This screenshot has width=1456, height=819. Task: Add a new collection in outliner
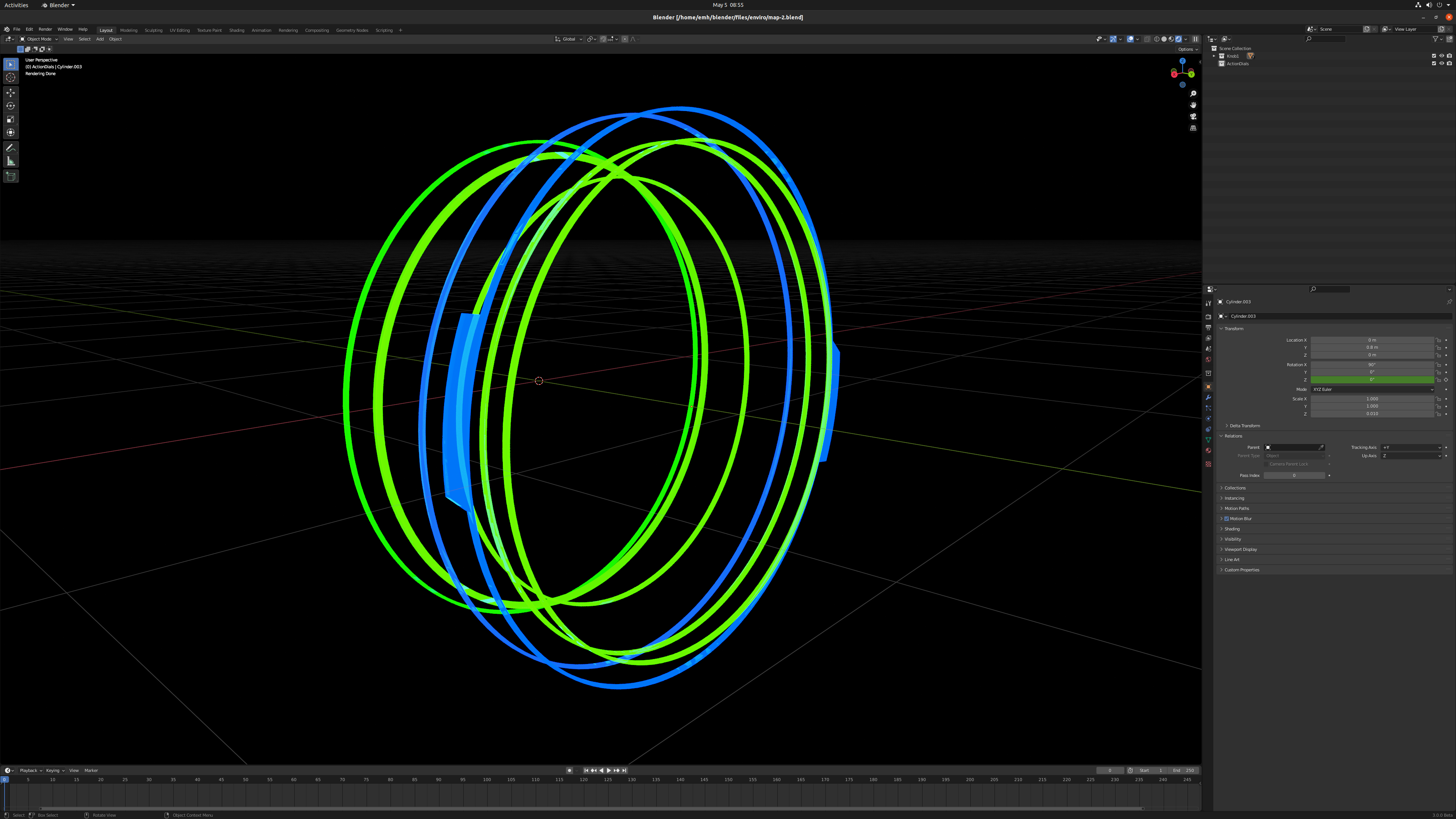(1449, 39)
